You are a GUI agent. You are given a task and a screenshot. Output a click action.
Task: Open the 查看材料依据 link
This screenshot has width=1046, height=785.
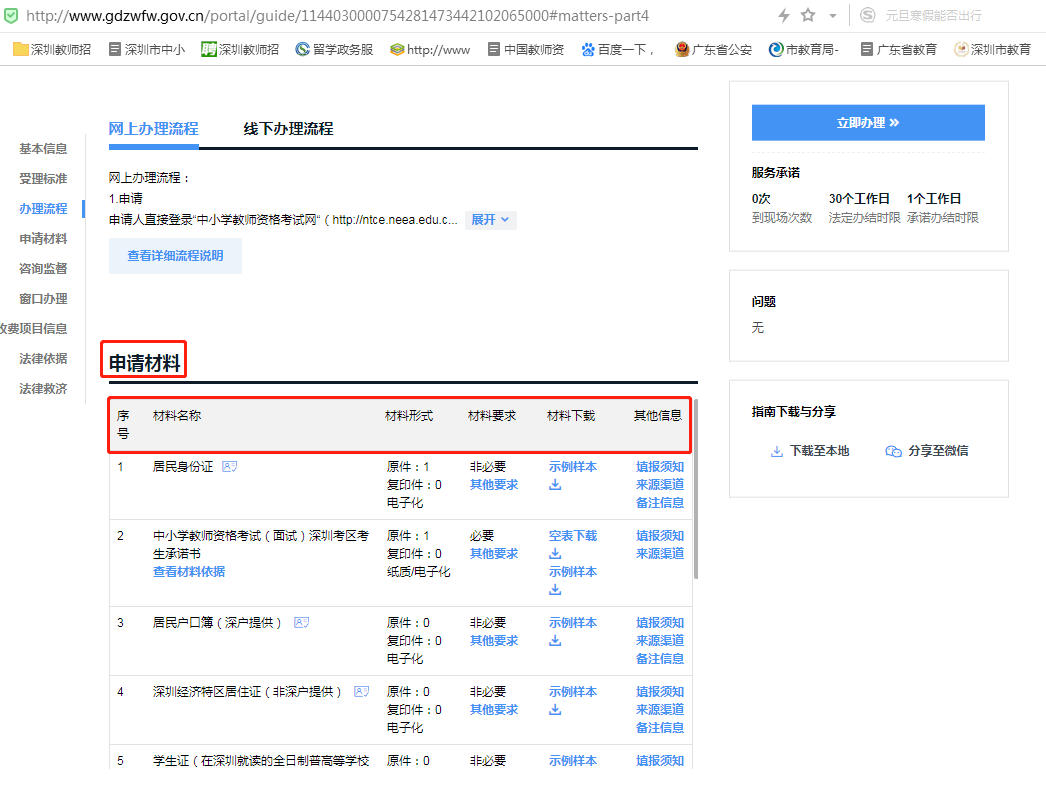pos(189,572)
